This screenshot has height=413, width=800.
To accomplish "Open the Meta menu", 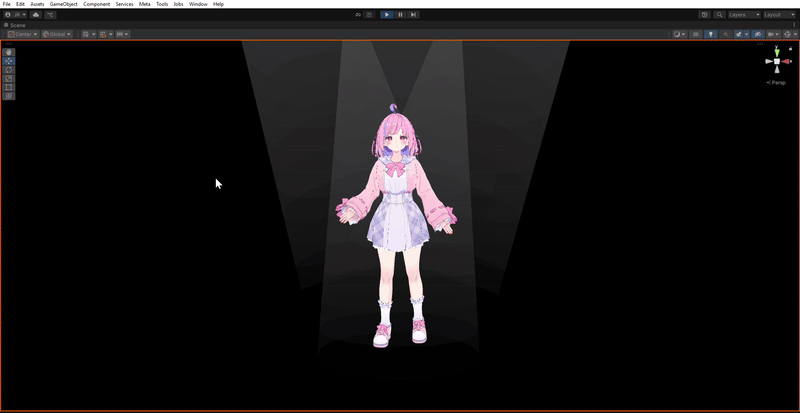I will (x=144, y=4).
